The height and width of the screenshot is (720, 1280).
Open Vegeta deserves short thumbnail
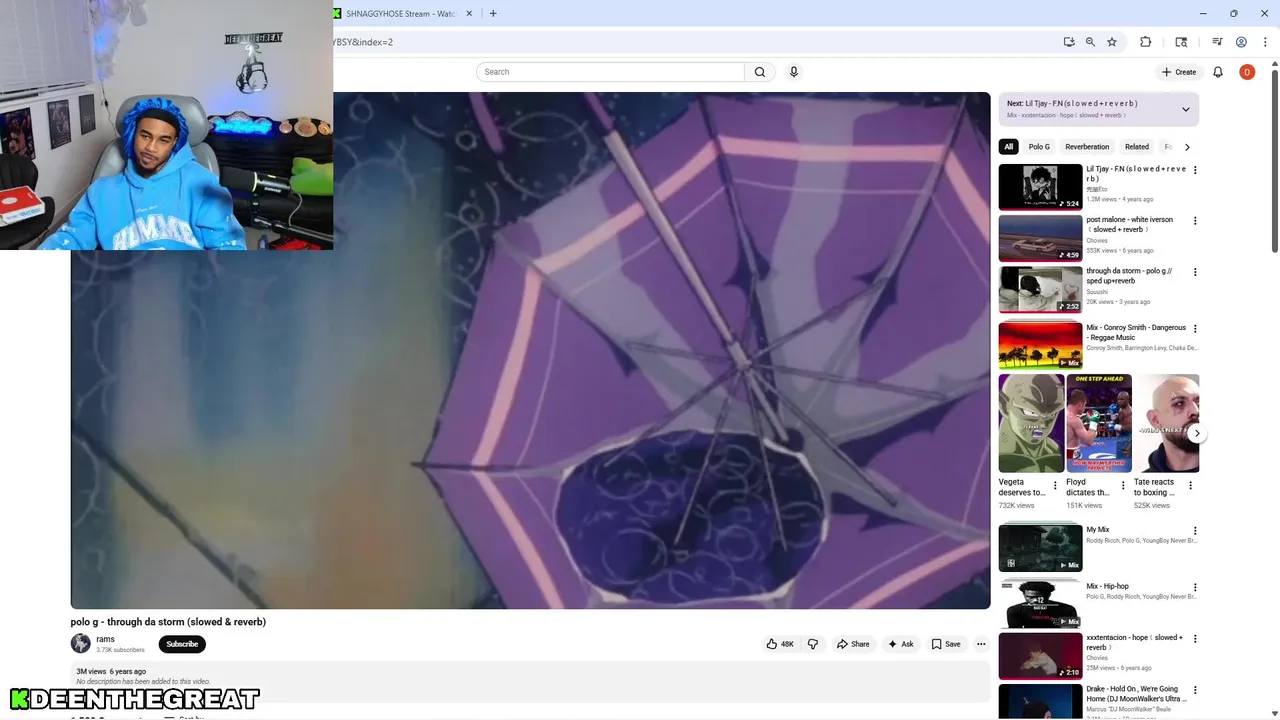point(1031,423)
